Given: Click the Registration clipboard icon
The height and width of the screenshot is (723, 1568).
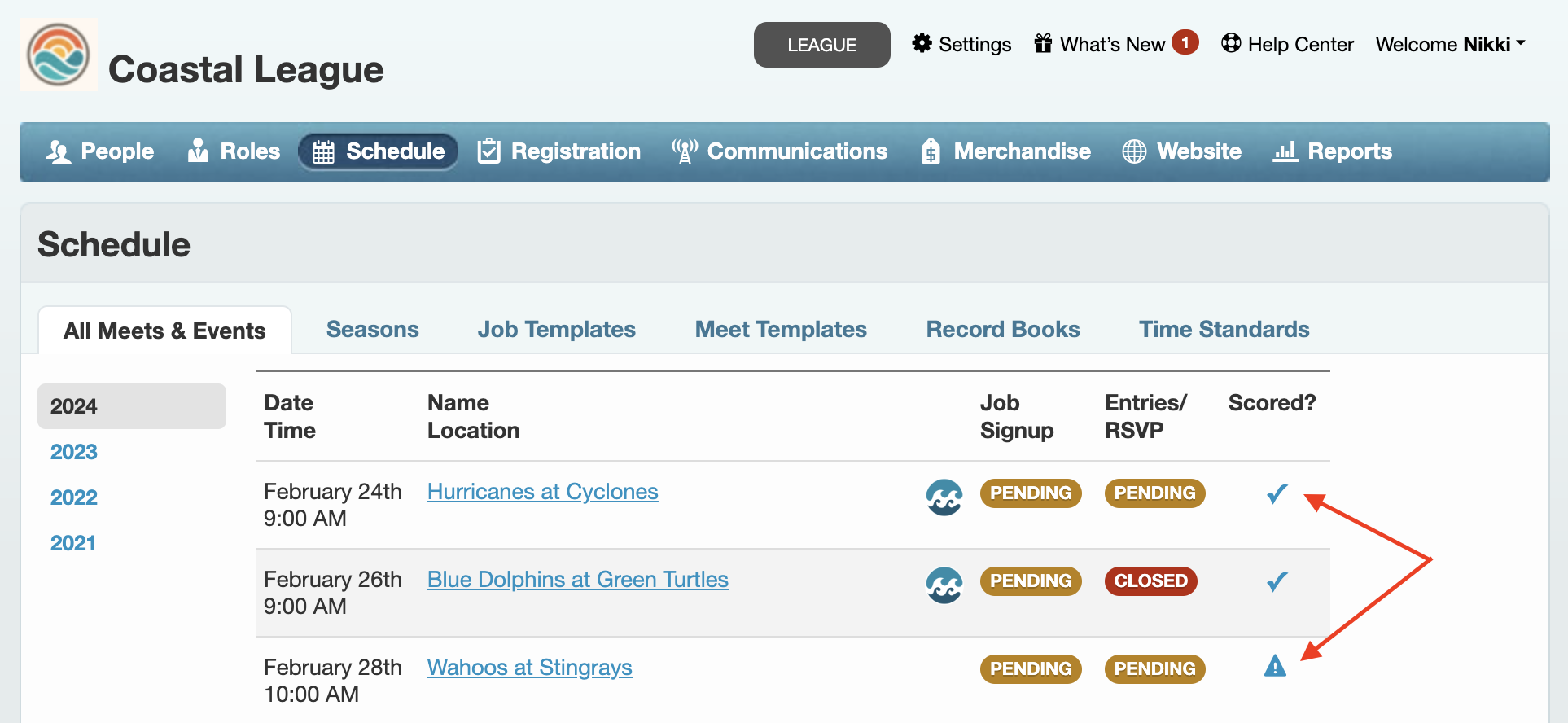Looking at the screenshot, I should click(488, 151).
